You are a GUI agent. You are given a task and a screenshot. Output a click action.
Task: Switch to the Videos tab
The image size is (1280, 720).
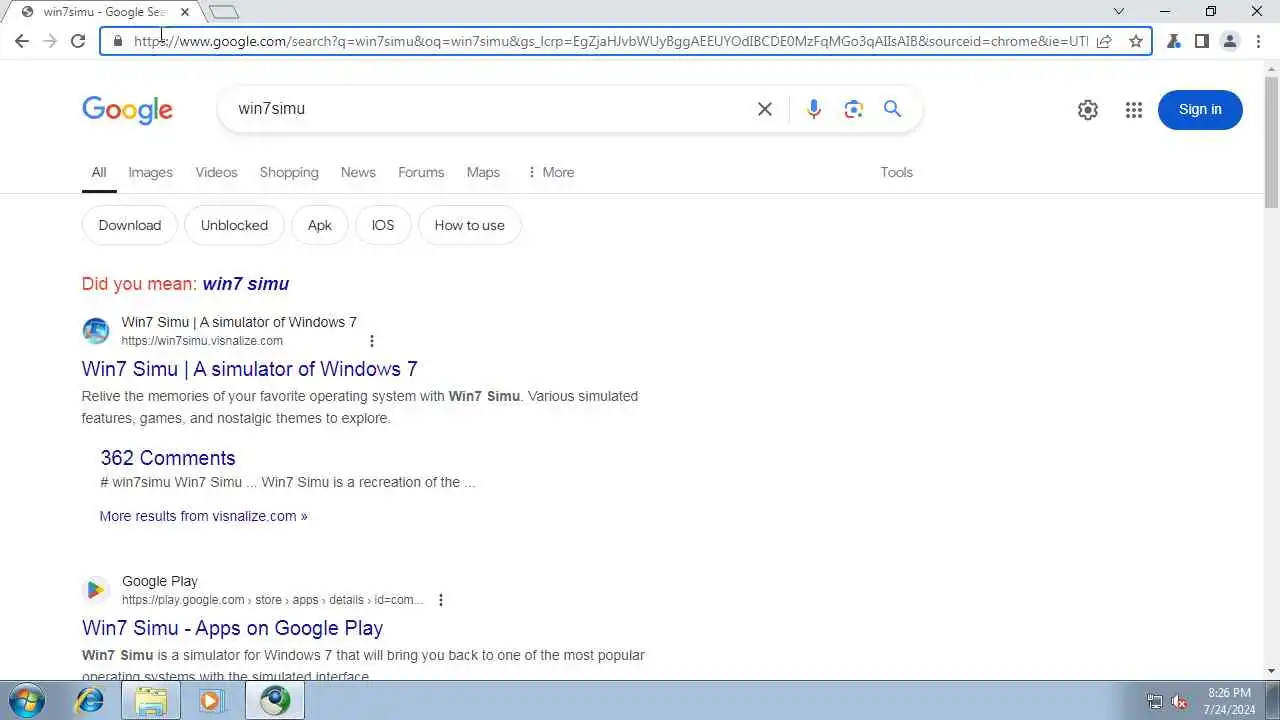click(x=216, y=172)
